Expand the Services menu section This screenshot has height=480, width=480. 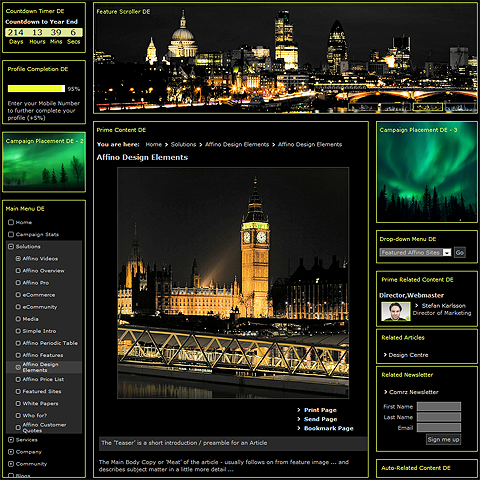(11, 440)
